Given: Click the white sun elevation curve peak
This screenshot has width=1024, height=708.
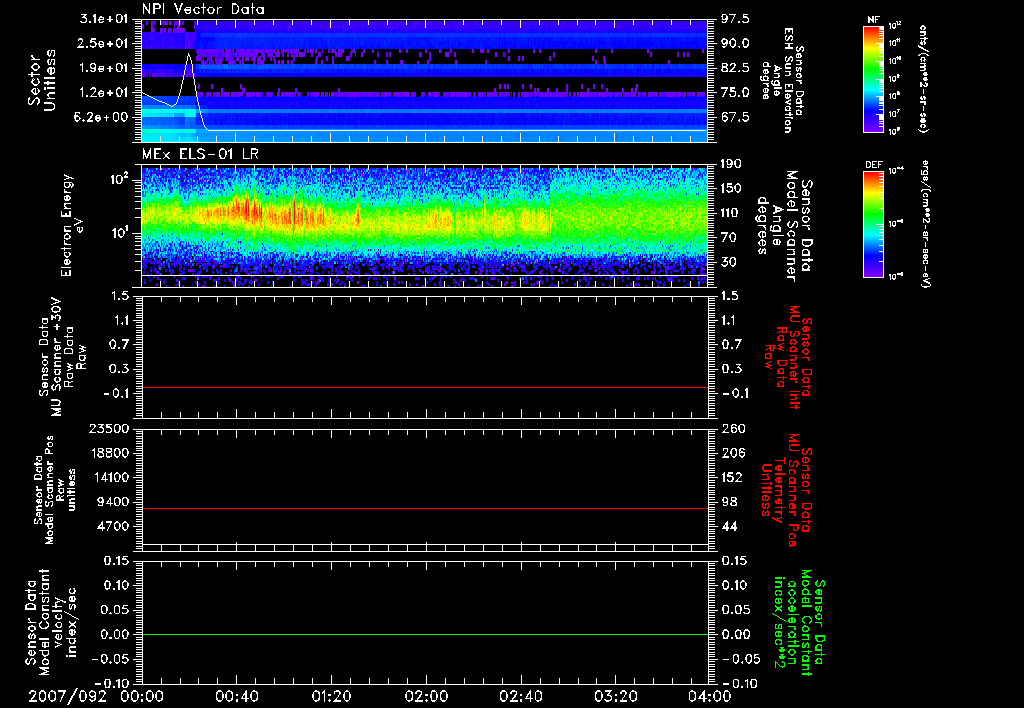Looking at the screenshot, I should [188, 55].
